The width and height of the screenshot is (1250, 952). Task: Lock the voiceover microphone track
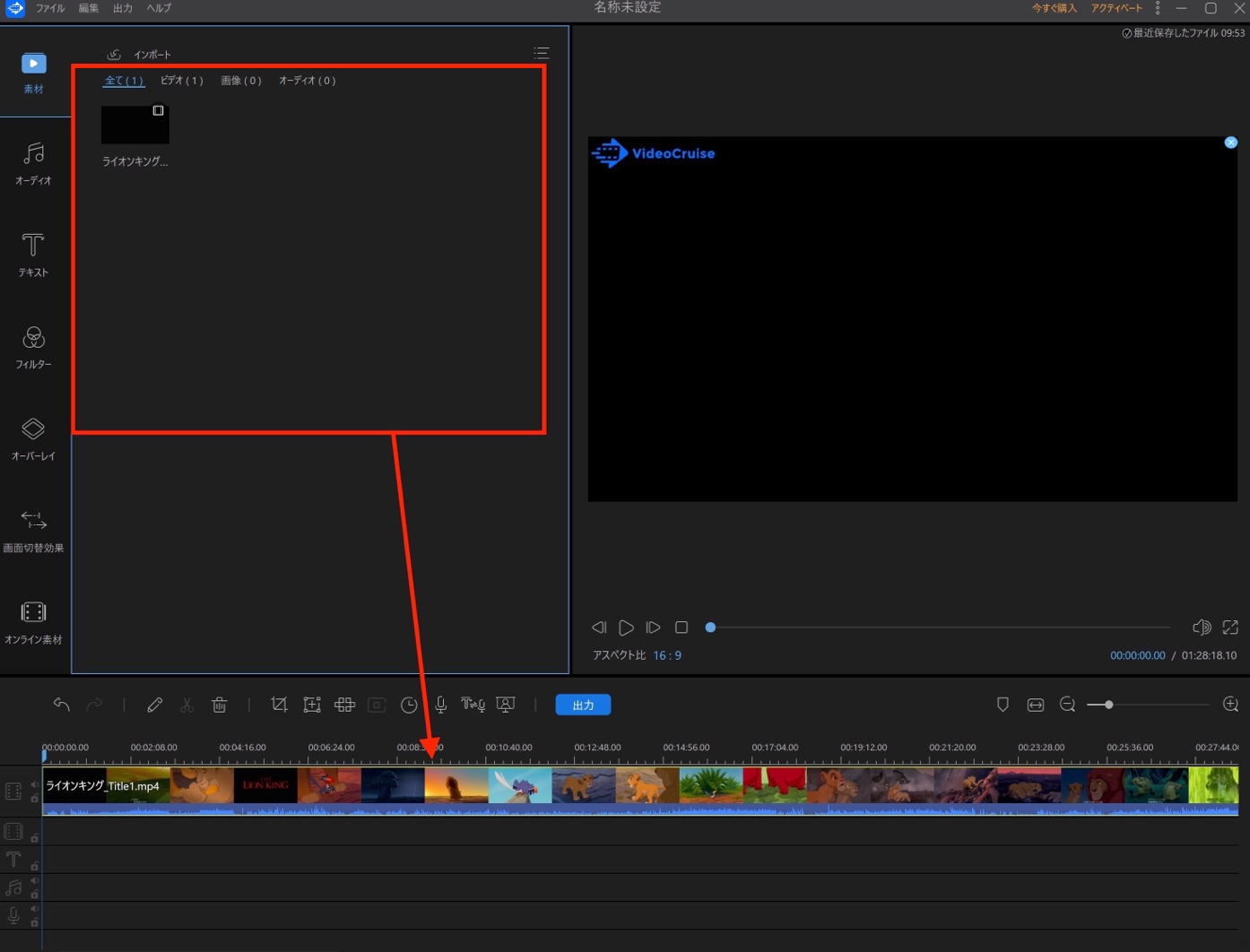35,922
